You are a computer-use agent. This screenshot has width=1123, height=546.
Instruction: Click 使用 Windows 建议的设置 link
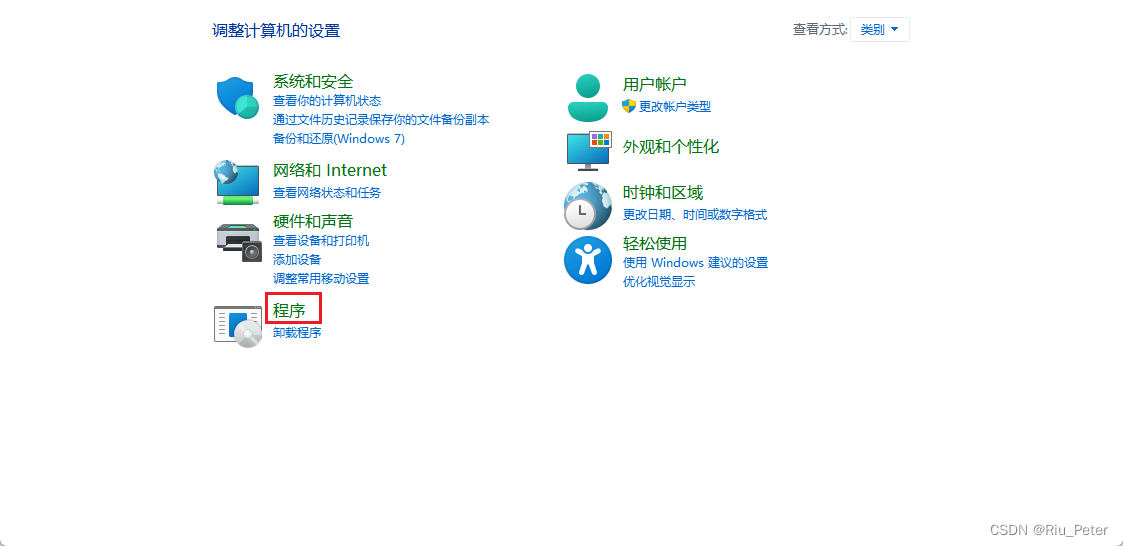(695, 263)
